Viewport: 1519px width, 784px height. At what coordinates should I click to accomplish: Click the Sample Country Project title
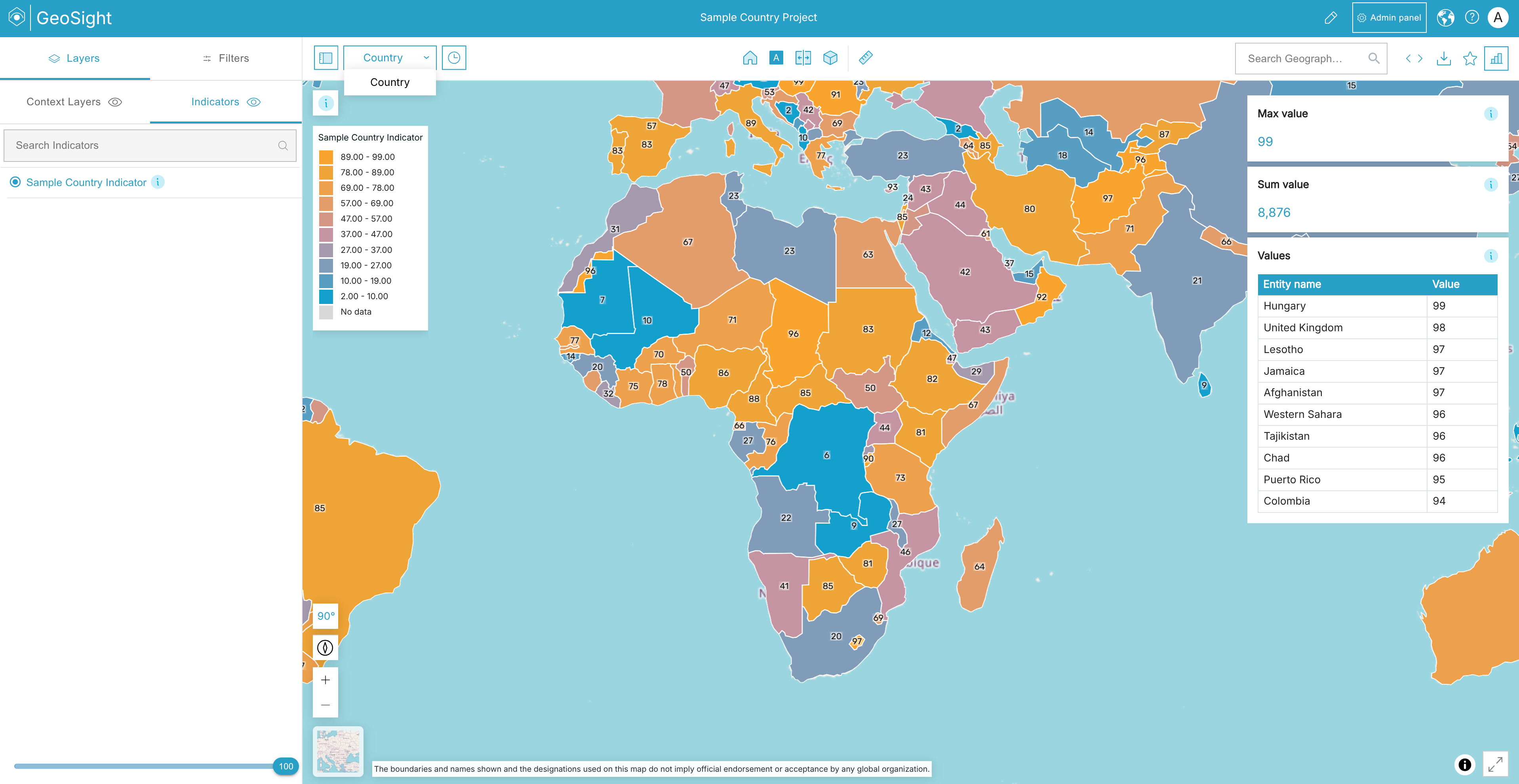click(758, 18)
